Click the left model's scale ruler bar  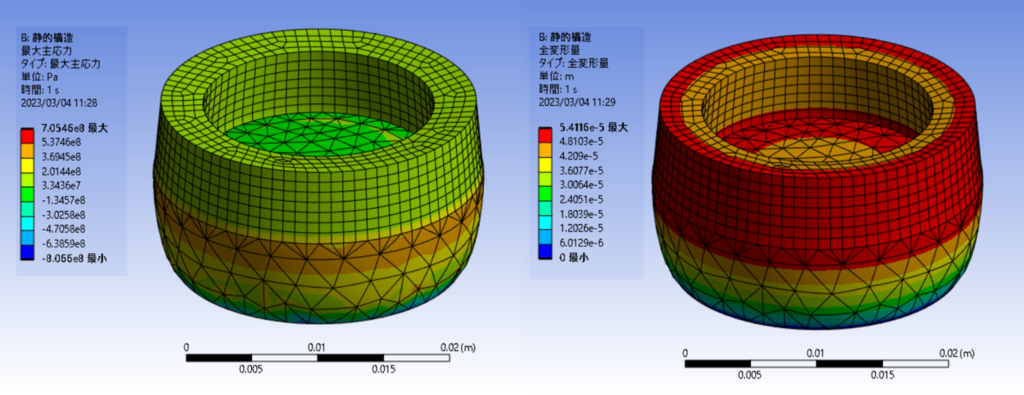[317, 358]
